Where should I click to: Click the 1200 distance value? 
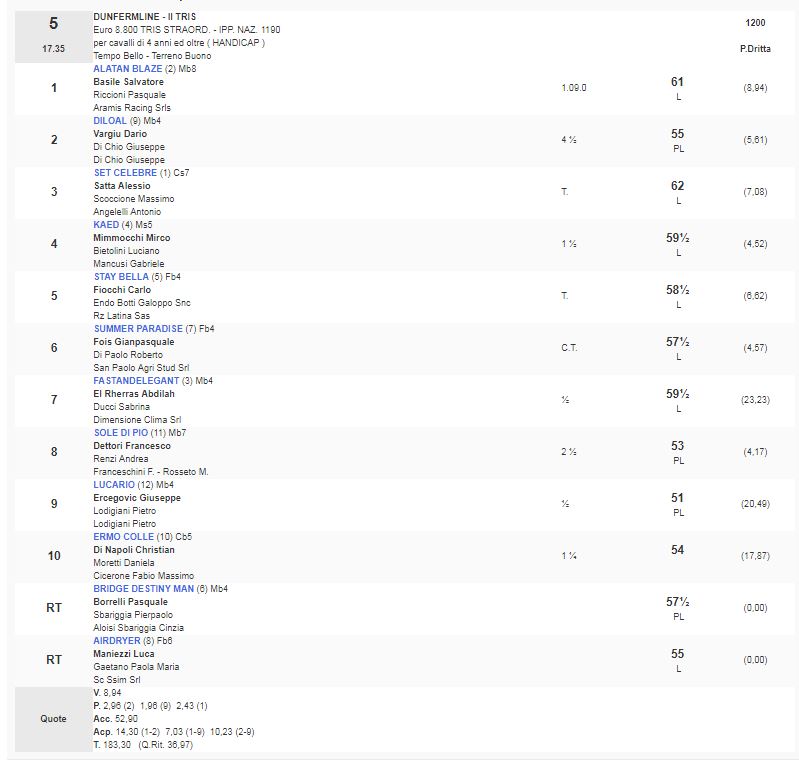755,22
